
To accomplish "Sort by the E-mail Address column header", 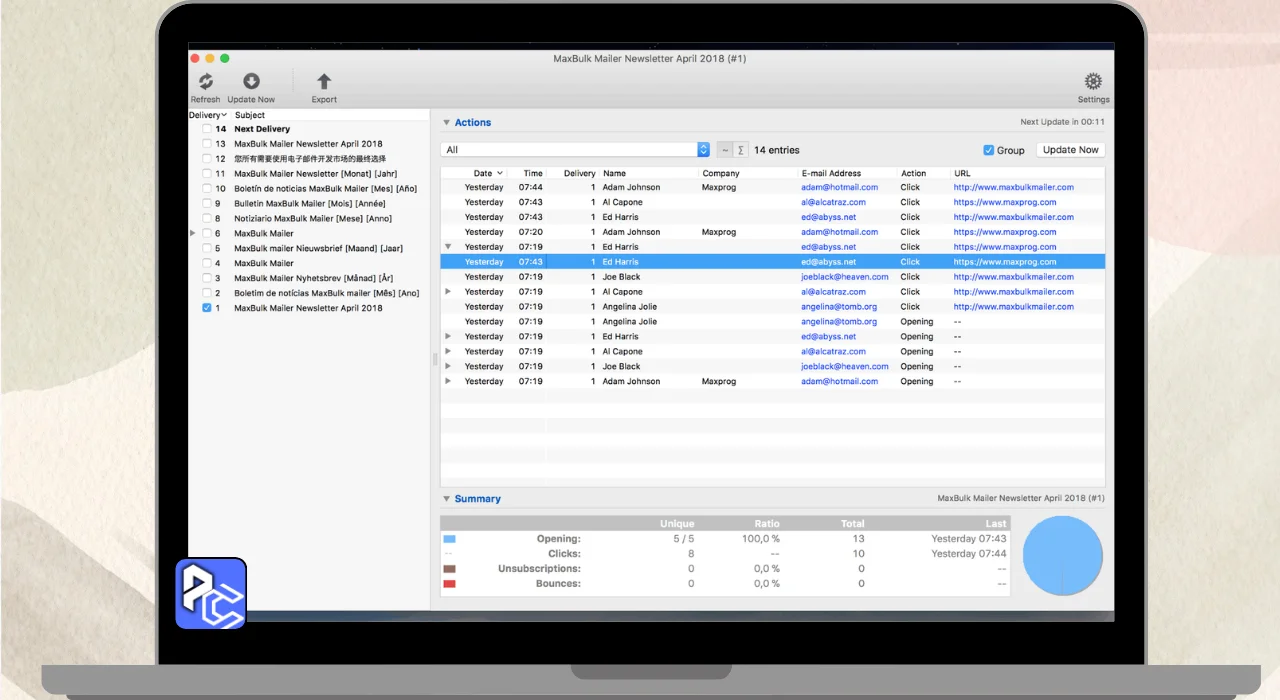I will (831, 173).
